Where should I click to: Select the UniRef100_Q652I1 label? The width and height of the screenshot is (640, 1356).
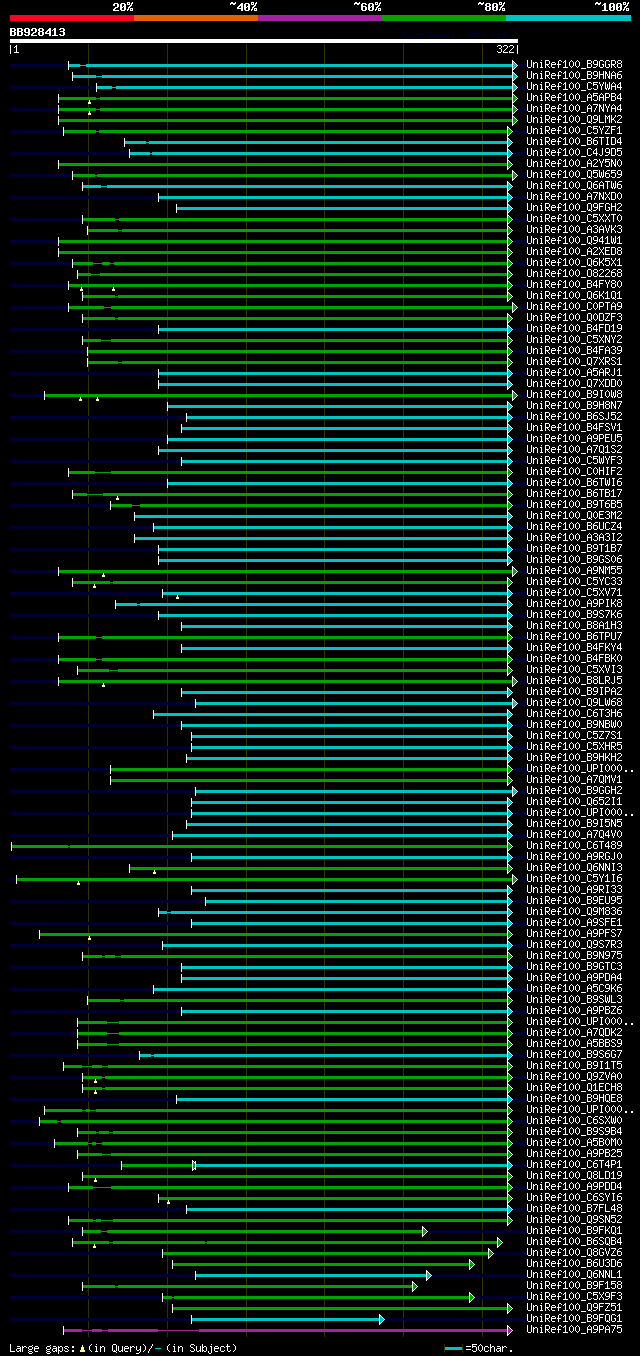point(574,801)
